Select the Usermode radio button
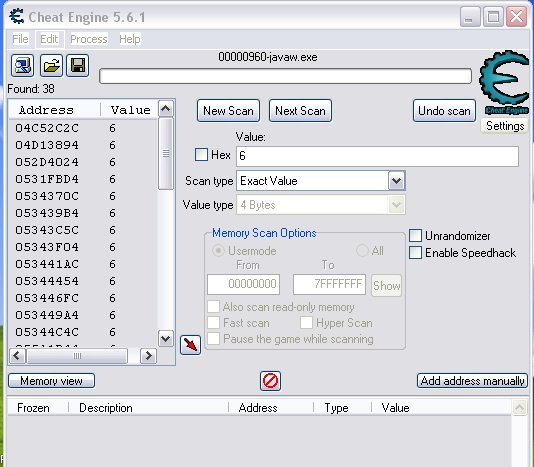534x467 pixels. [218, 251]
